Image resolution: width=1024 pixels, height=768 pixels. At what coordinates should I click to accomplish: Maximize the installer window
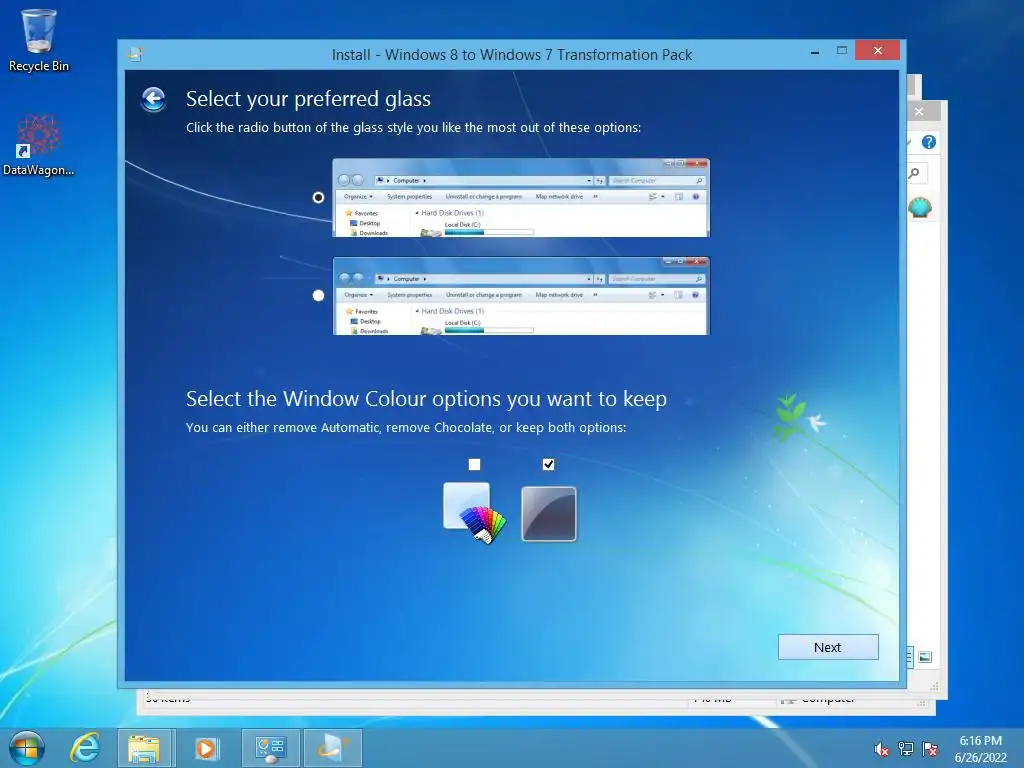click(x=842, y=51)
